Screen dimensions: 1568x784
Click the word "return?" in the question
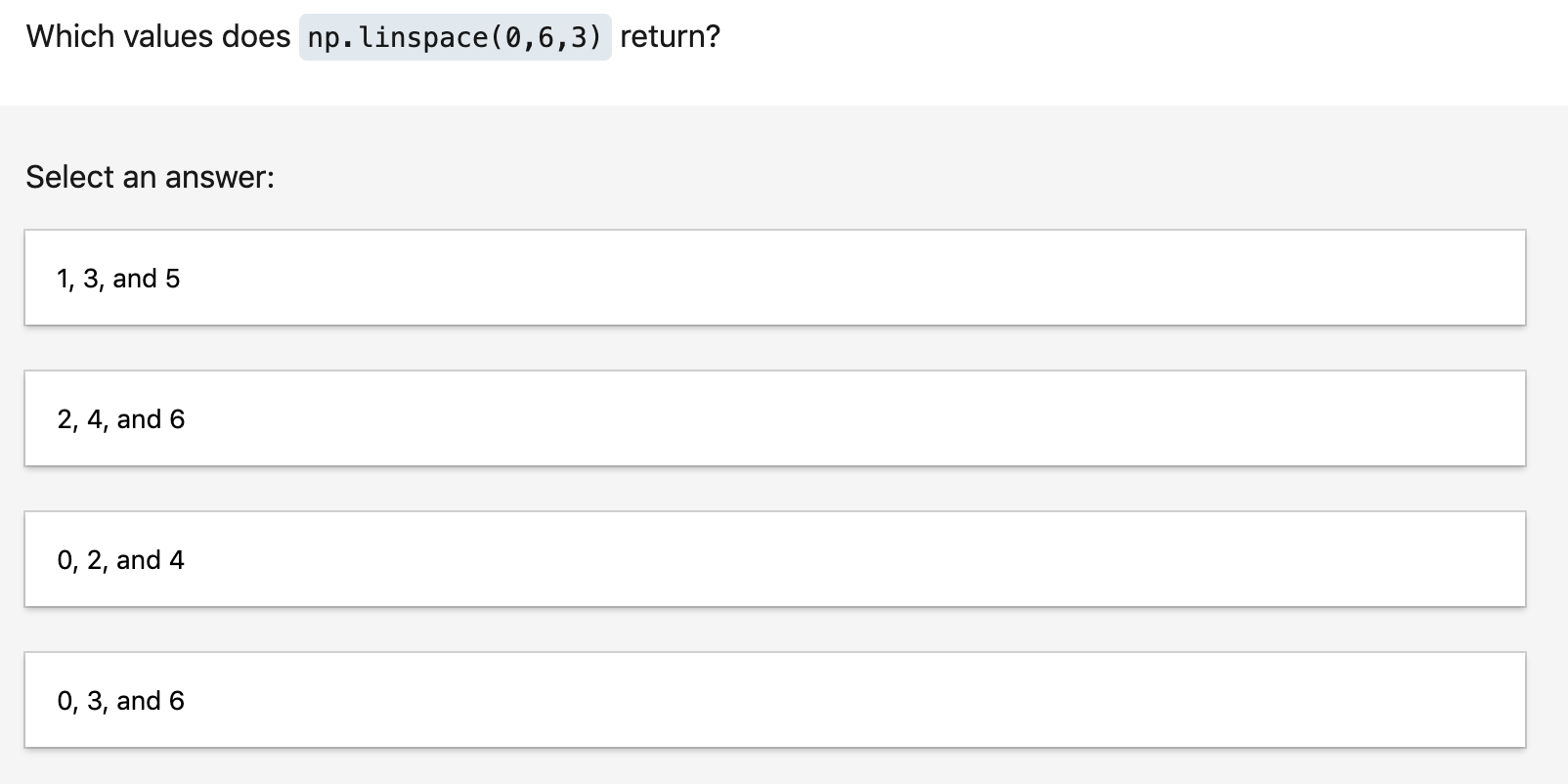673,36
